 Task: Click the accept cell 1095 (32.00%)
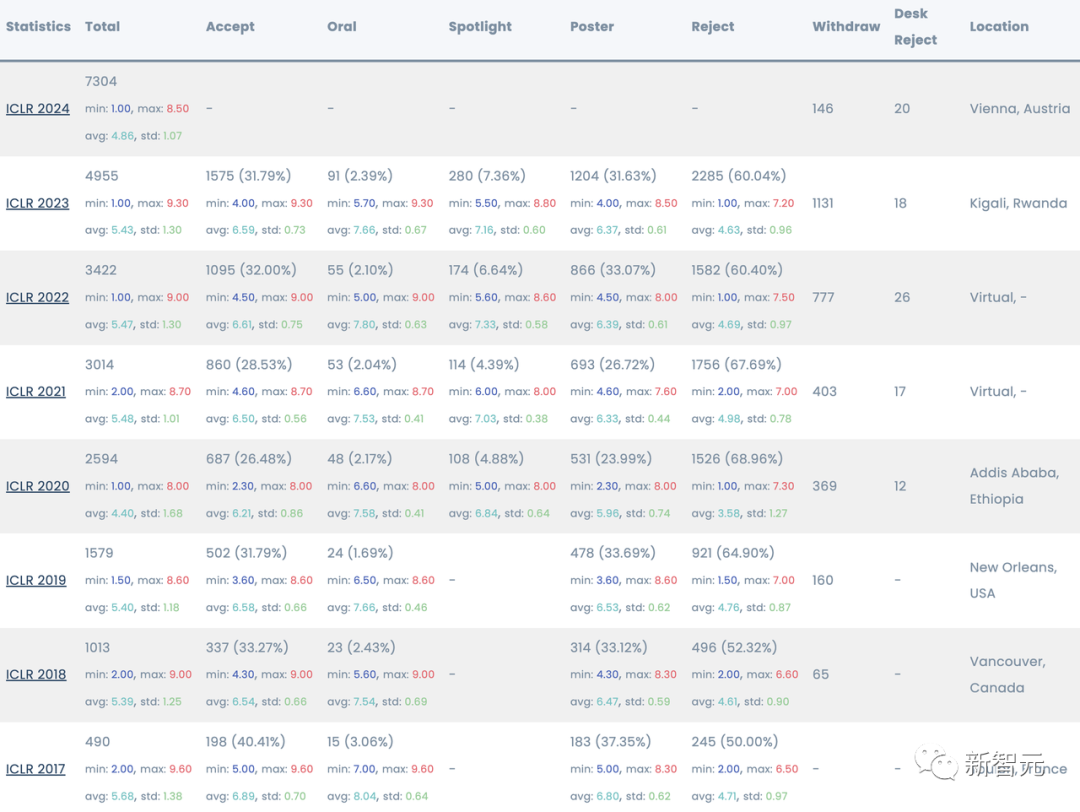pos(251,270)
